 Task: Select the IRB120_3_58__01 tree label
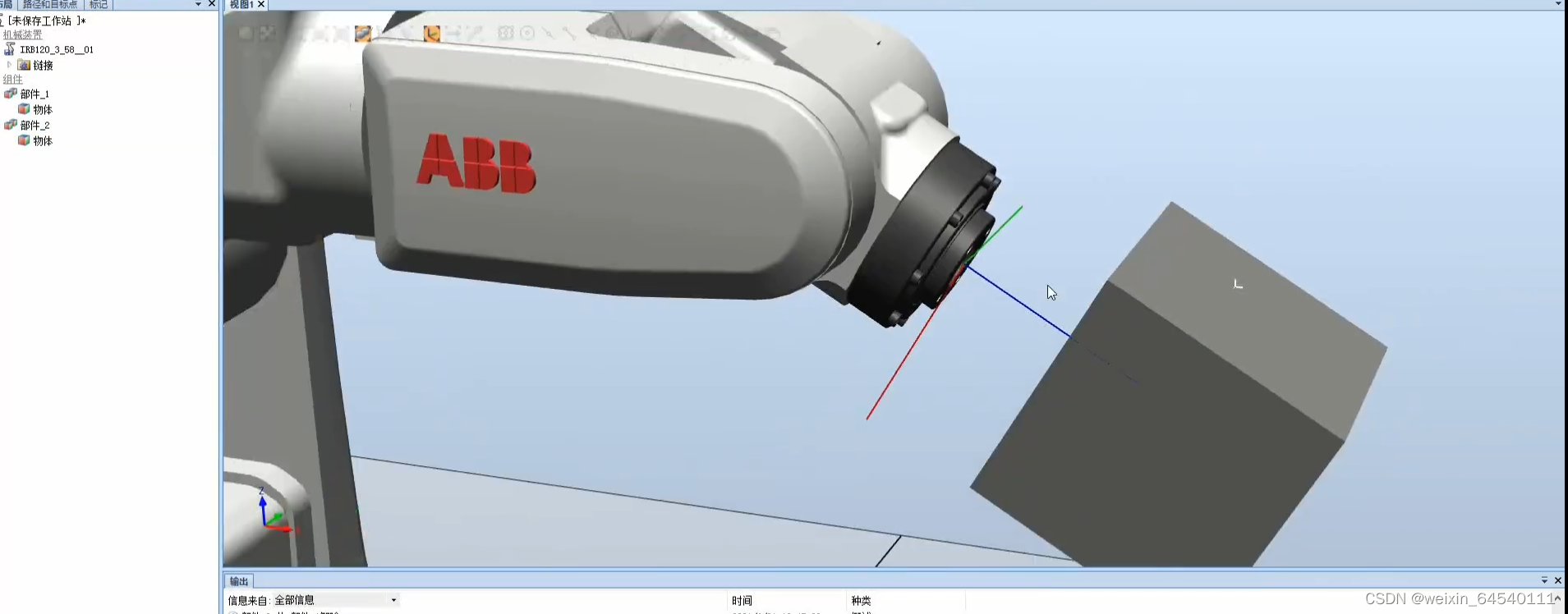click(x=57, y=49)
